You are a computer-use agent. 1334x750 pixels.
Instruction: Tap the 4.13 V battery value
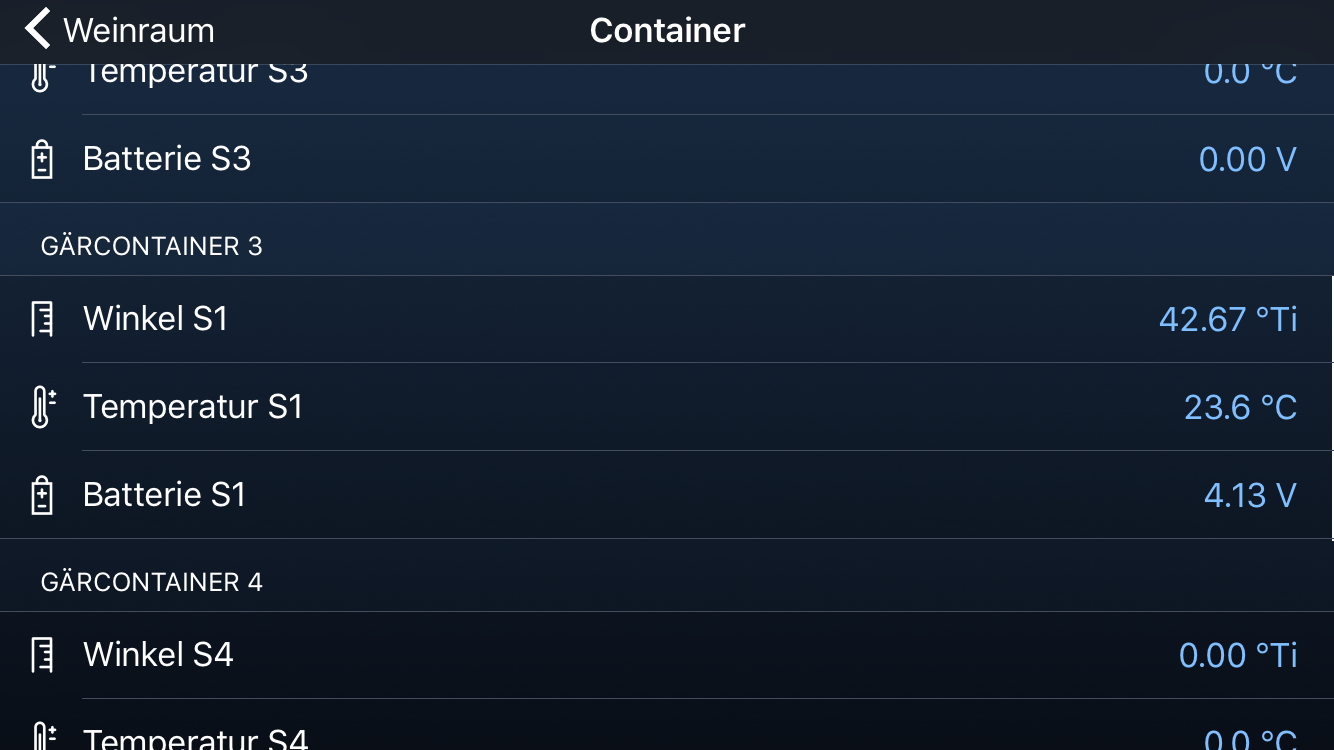click(1250, 495)
